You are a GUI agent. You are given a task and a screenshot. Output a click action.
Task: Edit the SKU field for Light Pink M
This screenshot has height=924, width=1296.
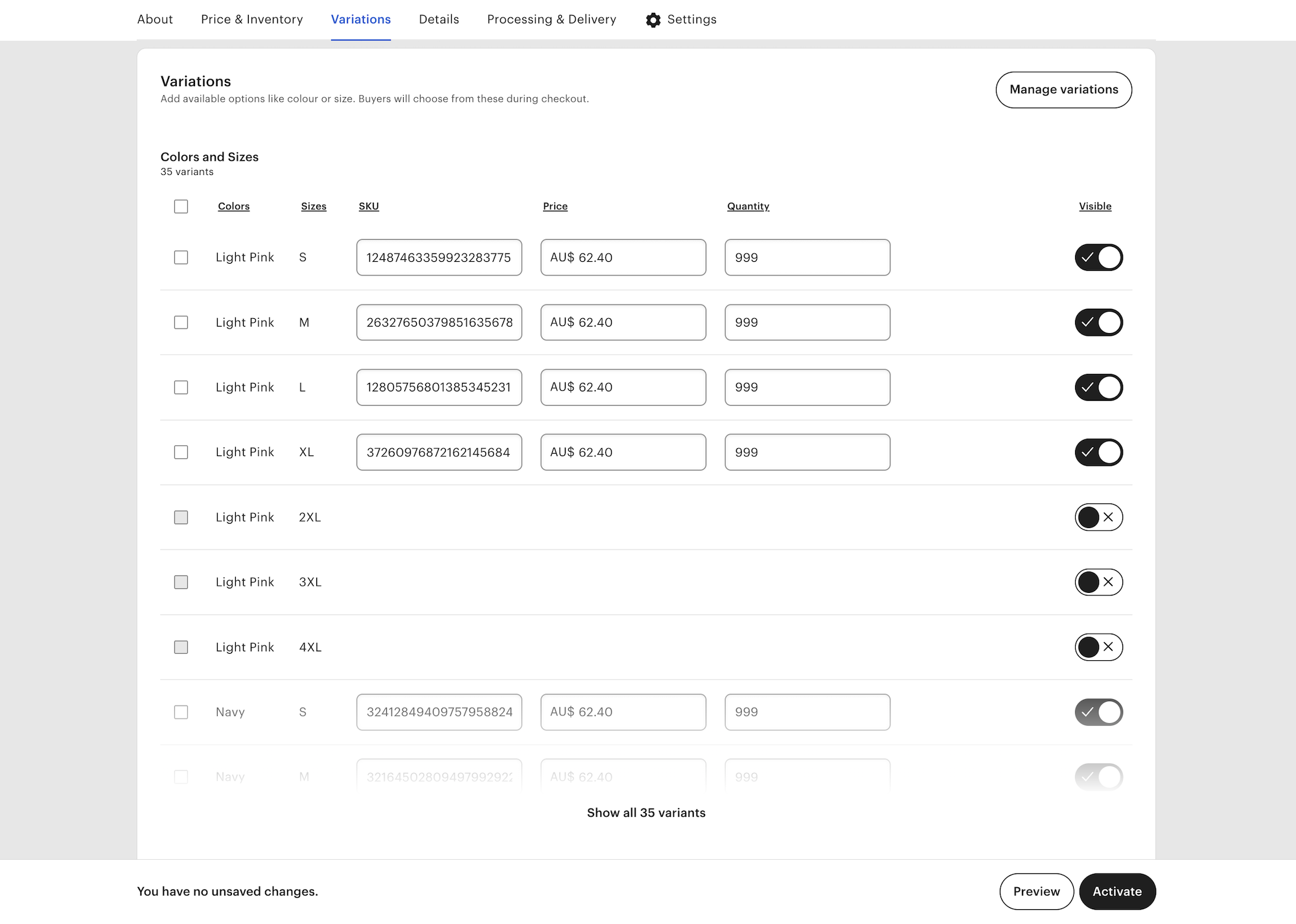pyautogui.click(x=439, y=322)
